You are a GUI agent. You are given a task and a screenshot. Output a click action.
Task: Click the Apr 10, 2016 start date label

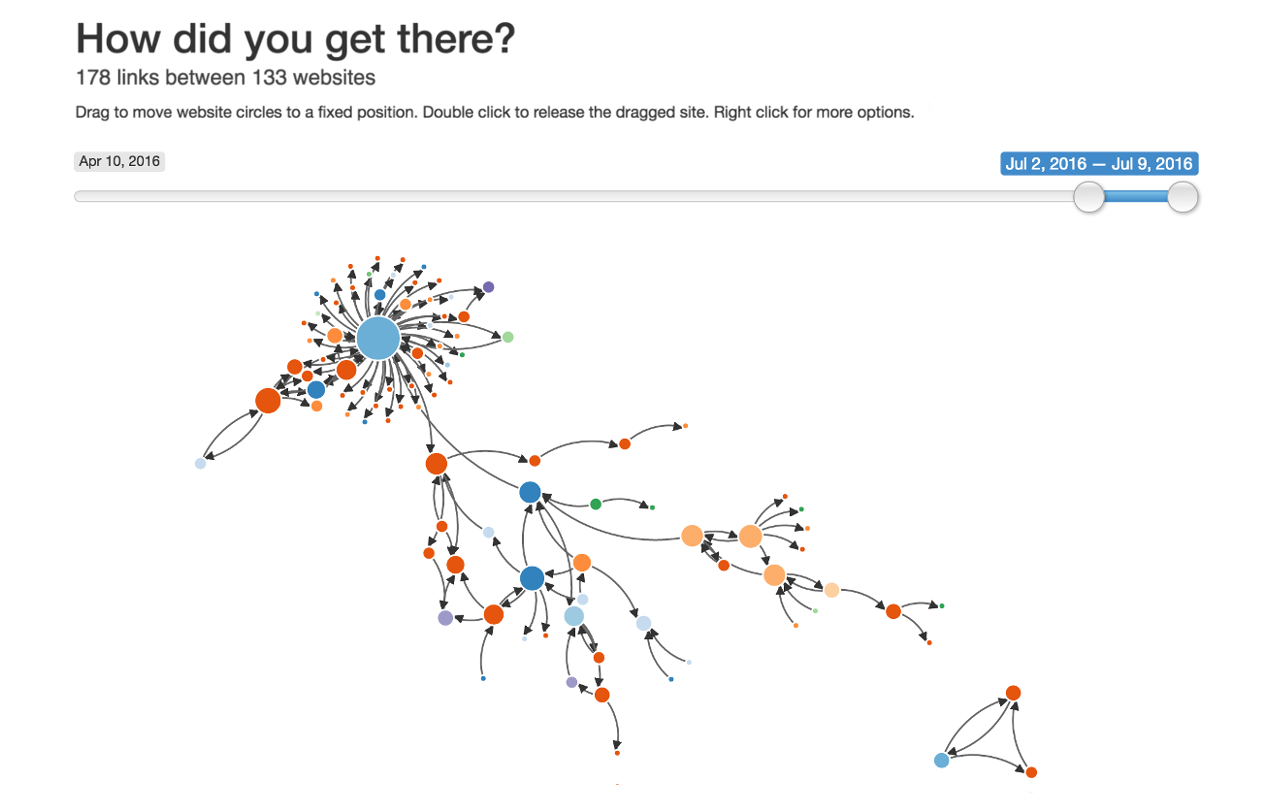pyautogui.click(x=120, y=161)
